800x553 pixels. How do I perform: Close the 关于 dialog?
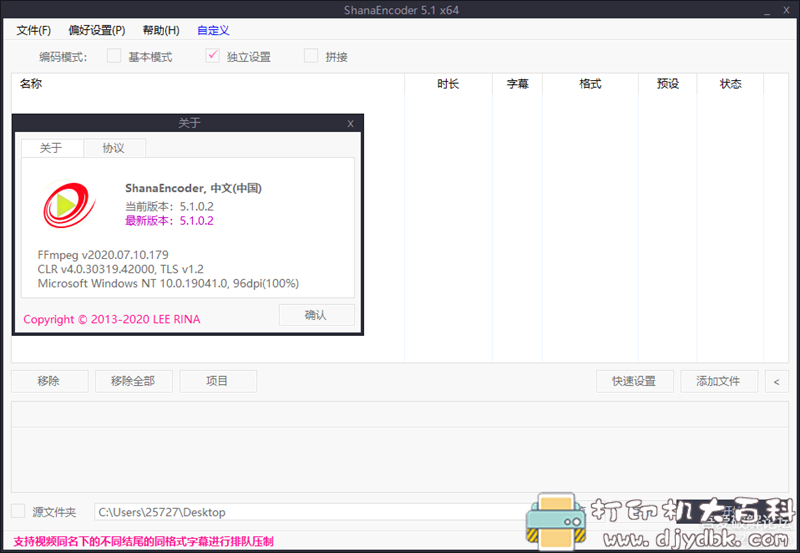click(351, 123)
